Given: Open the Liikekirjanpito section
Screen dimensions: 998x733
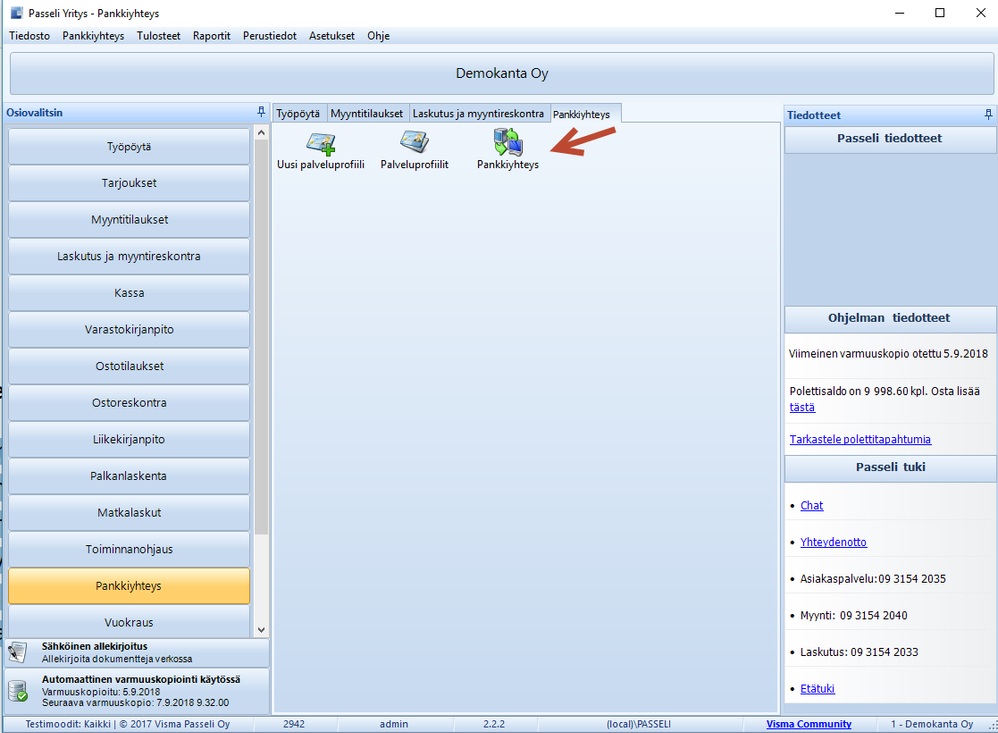Looking at the screenshot, I should pyautogui.click(x=129, y=439).
